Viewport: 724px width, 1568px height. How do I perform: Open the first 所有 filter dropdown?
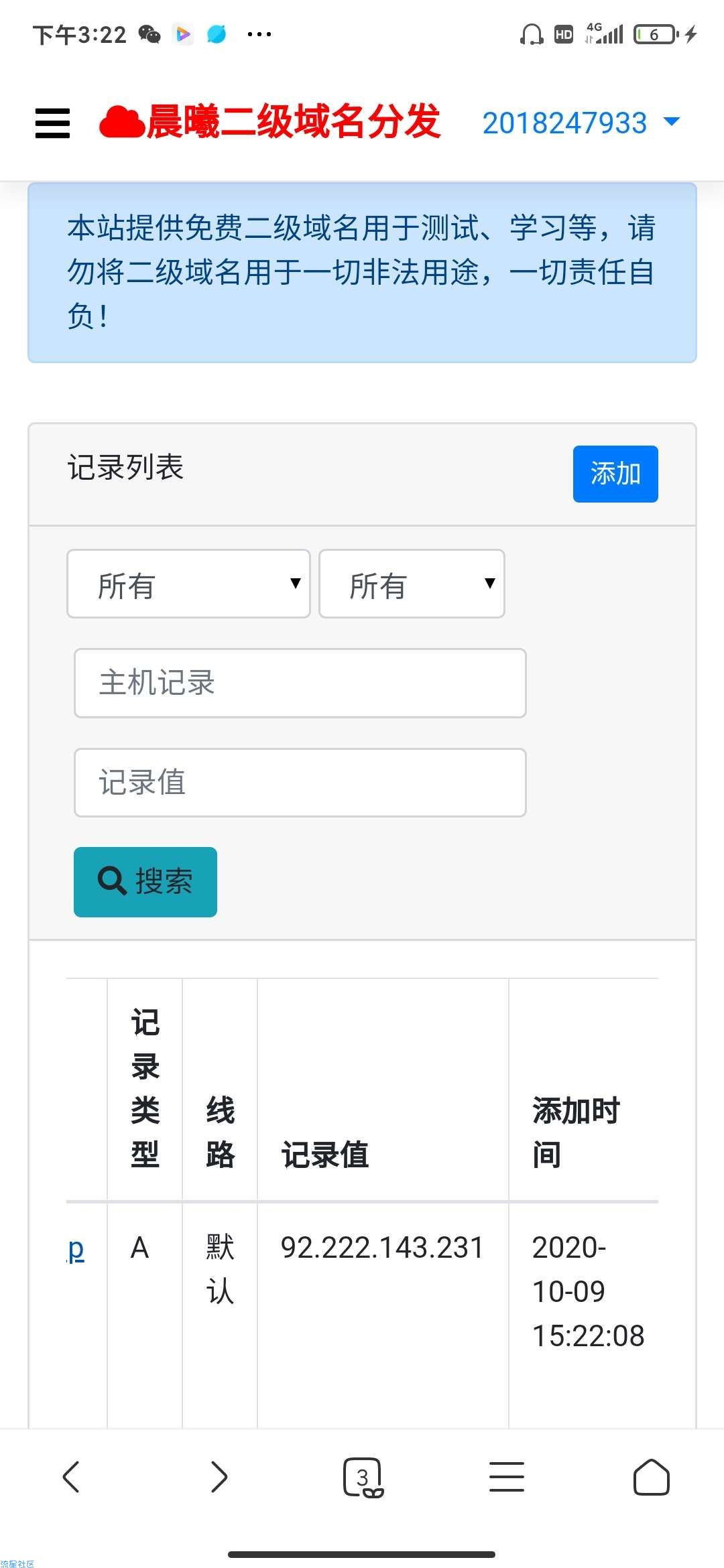[188, 584]
